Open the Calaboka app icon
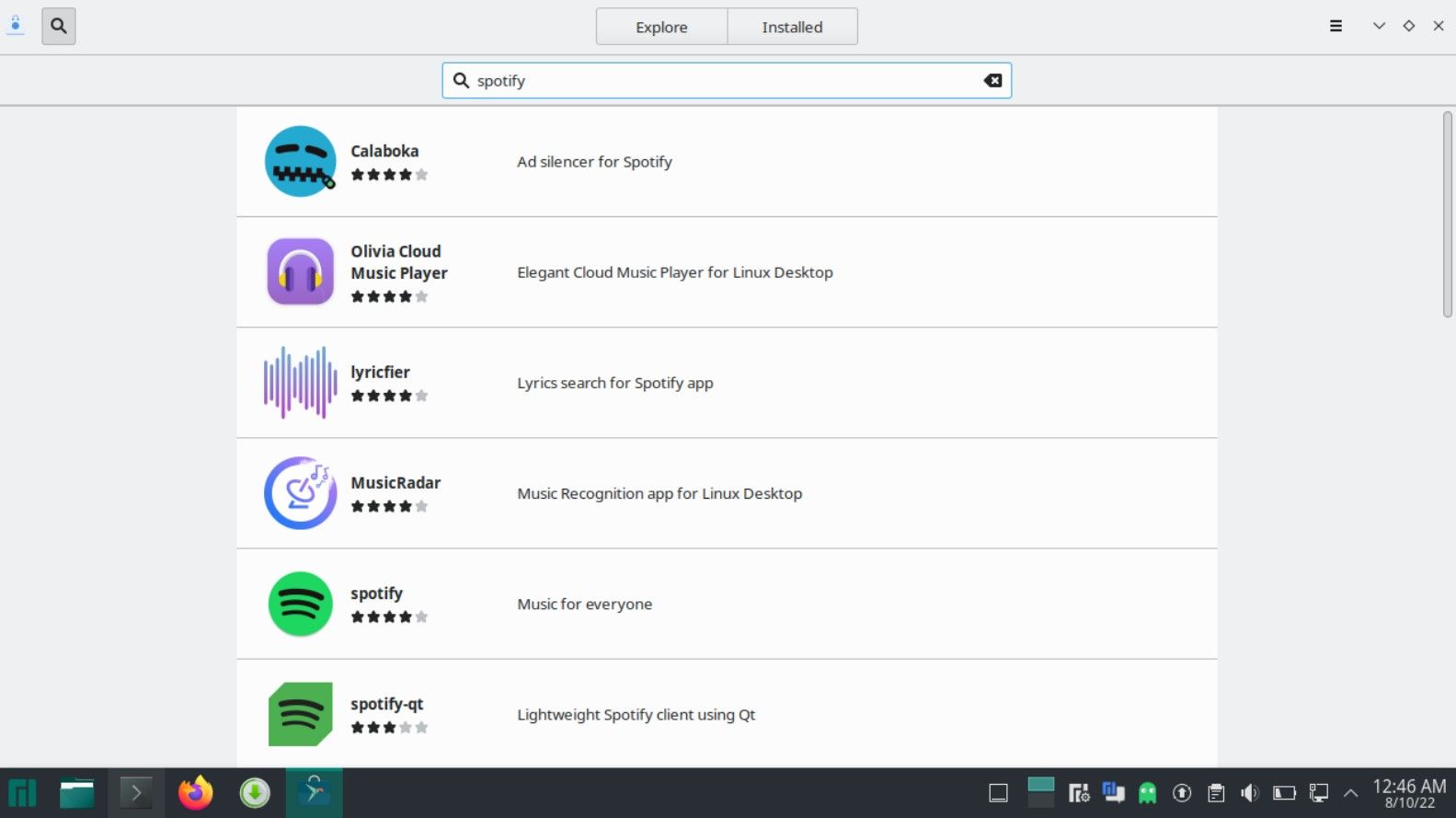1456x818 pixels. (x=300, y=161)
